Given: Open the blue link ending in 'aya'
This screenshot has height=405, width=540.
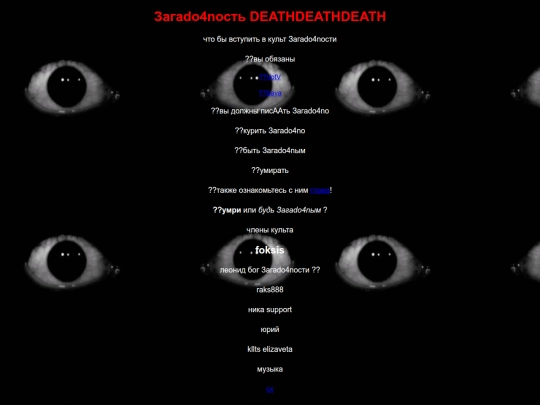Looking at the screenshot, I should click(270, 93).
